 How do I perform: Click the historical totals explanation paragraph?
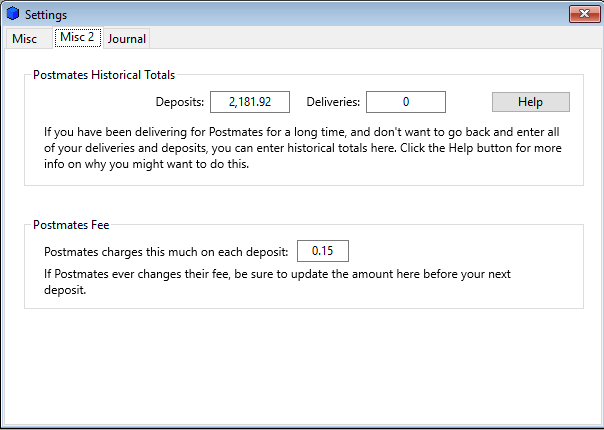(303, 148)
